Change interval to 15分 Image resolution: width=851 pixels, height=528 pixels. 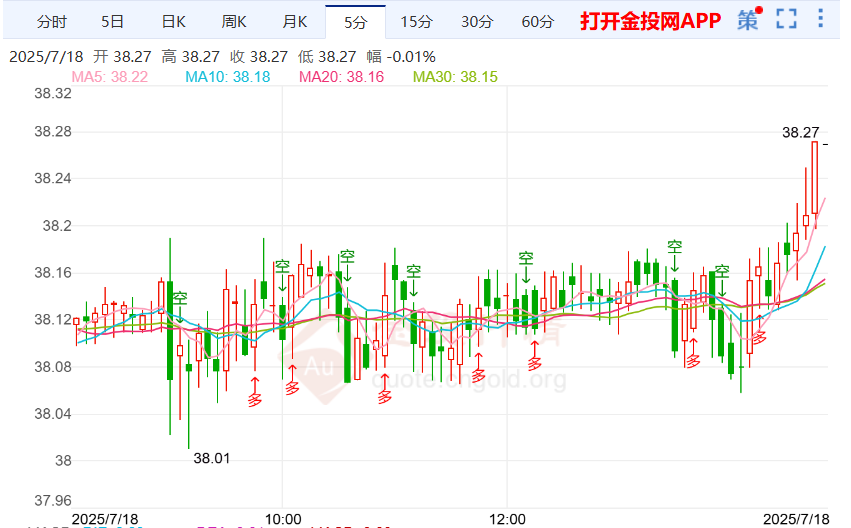coord(416,22)
